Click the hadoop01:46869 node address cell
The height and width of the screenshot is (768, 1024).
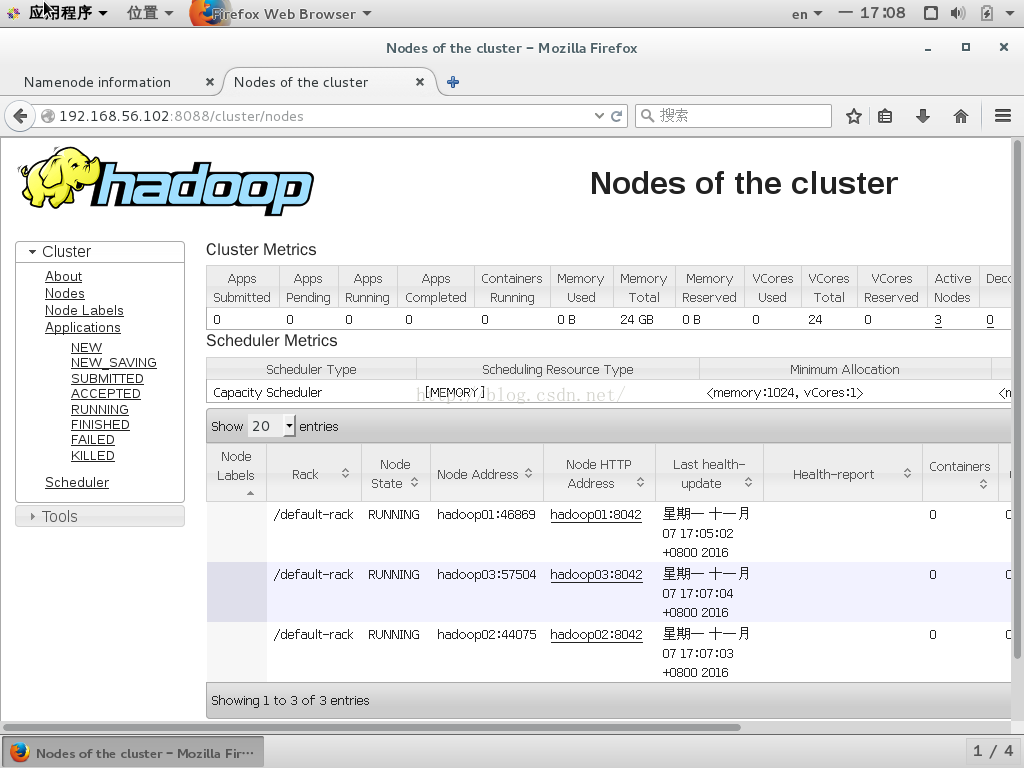click(x=487, y=515)
